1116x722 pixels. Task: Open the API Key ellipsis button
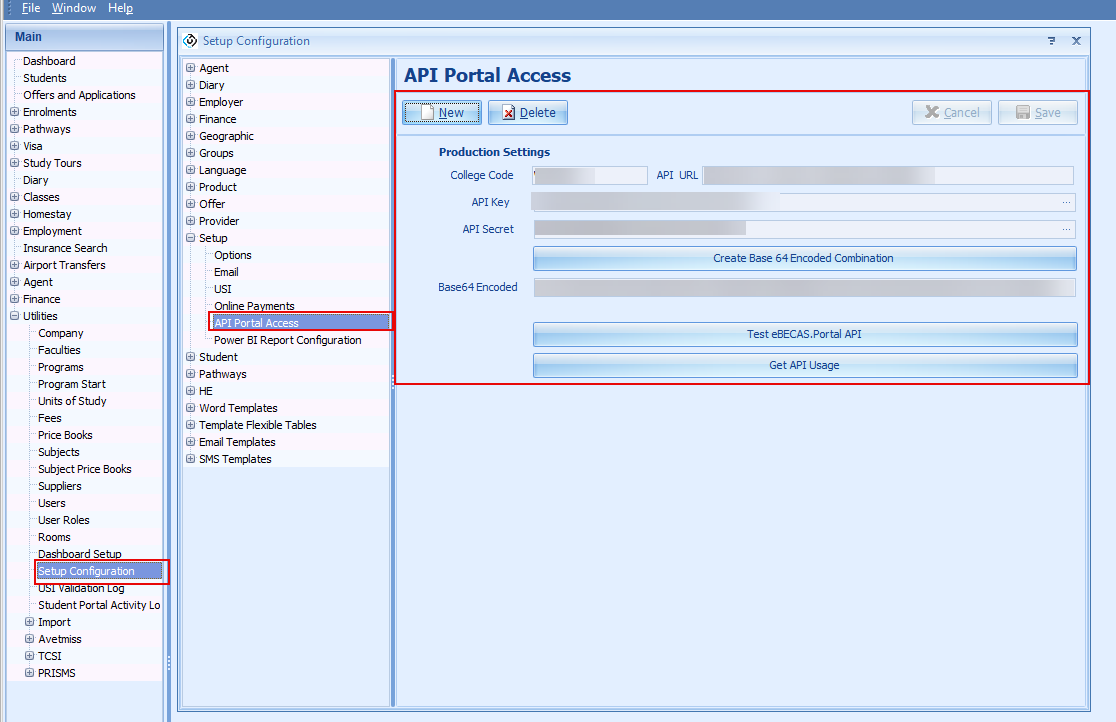1067,203
